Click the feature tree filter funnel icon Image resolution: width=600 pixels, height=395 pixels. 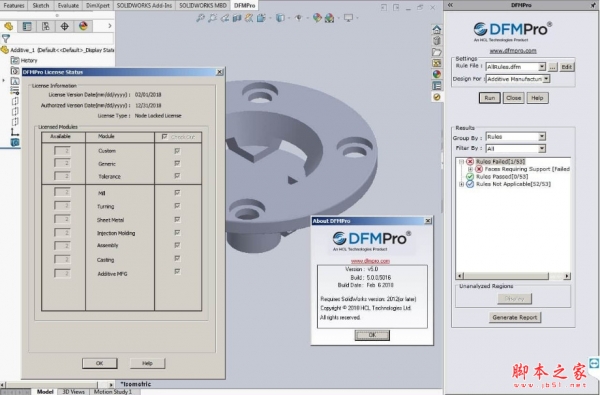point(5,38)
